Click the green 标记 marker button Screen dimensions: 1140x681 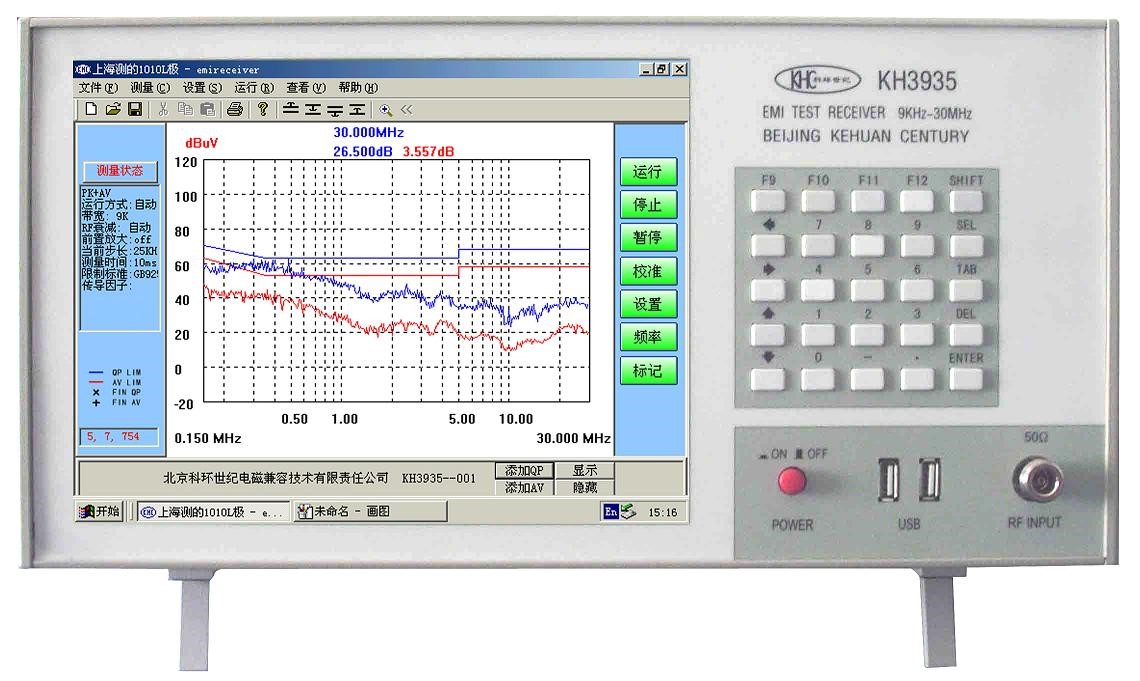coord(649,371)
